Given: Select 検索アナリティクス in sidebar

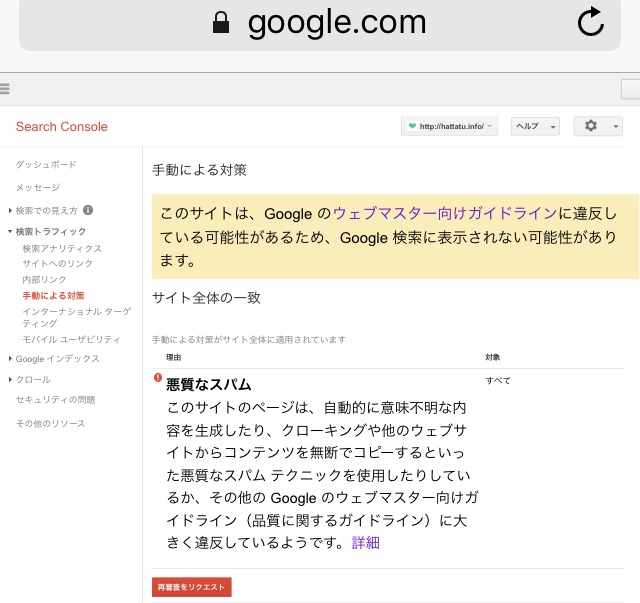Looking at the screenshot, I should coord(62,248).
